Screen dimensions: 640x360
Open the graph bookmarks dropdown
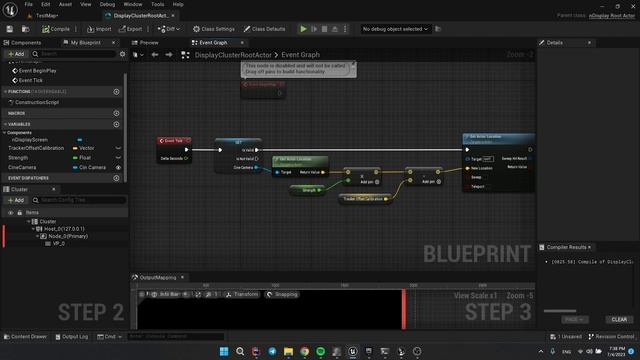click(138, 55)
